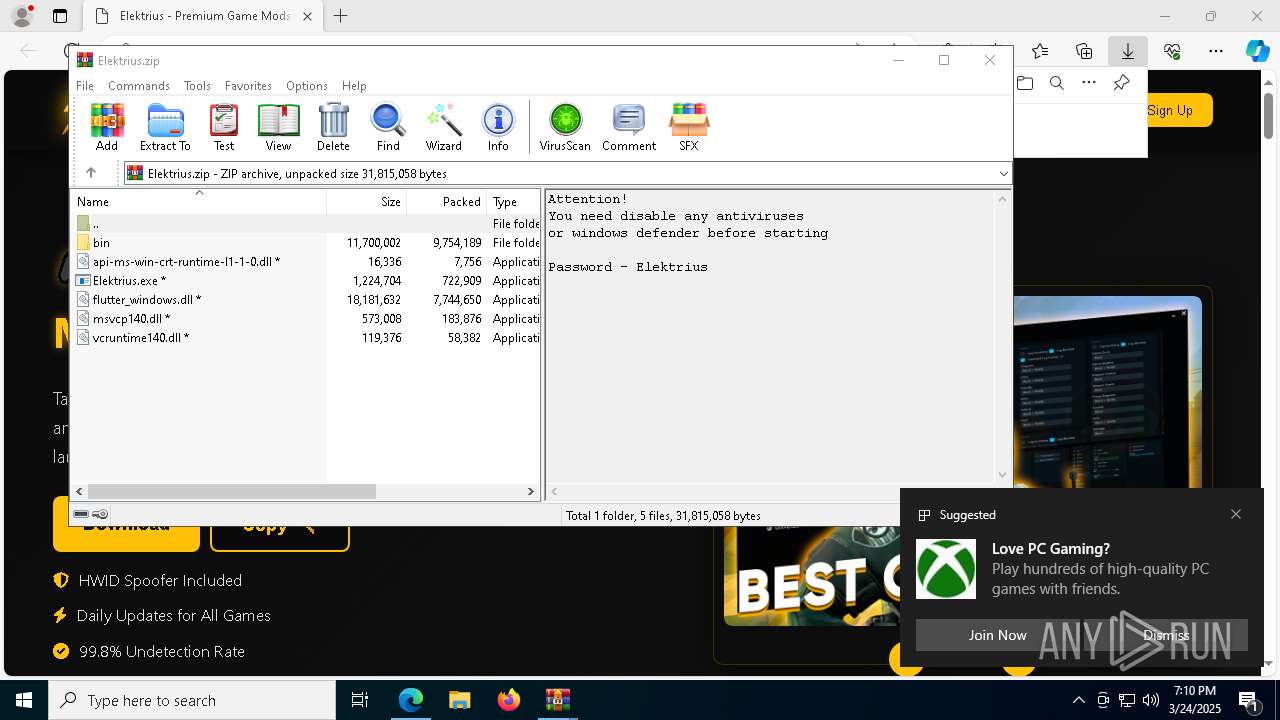Open the Favorites menu
The width and height of the screenshot is (1280, 720).
(248, 86)
